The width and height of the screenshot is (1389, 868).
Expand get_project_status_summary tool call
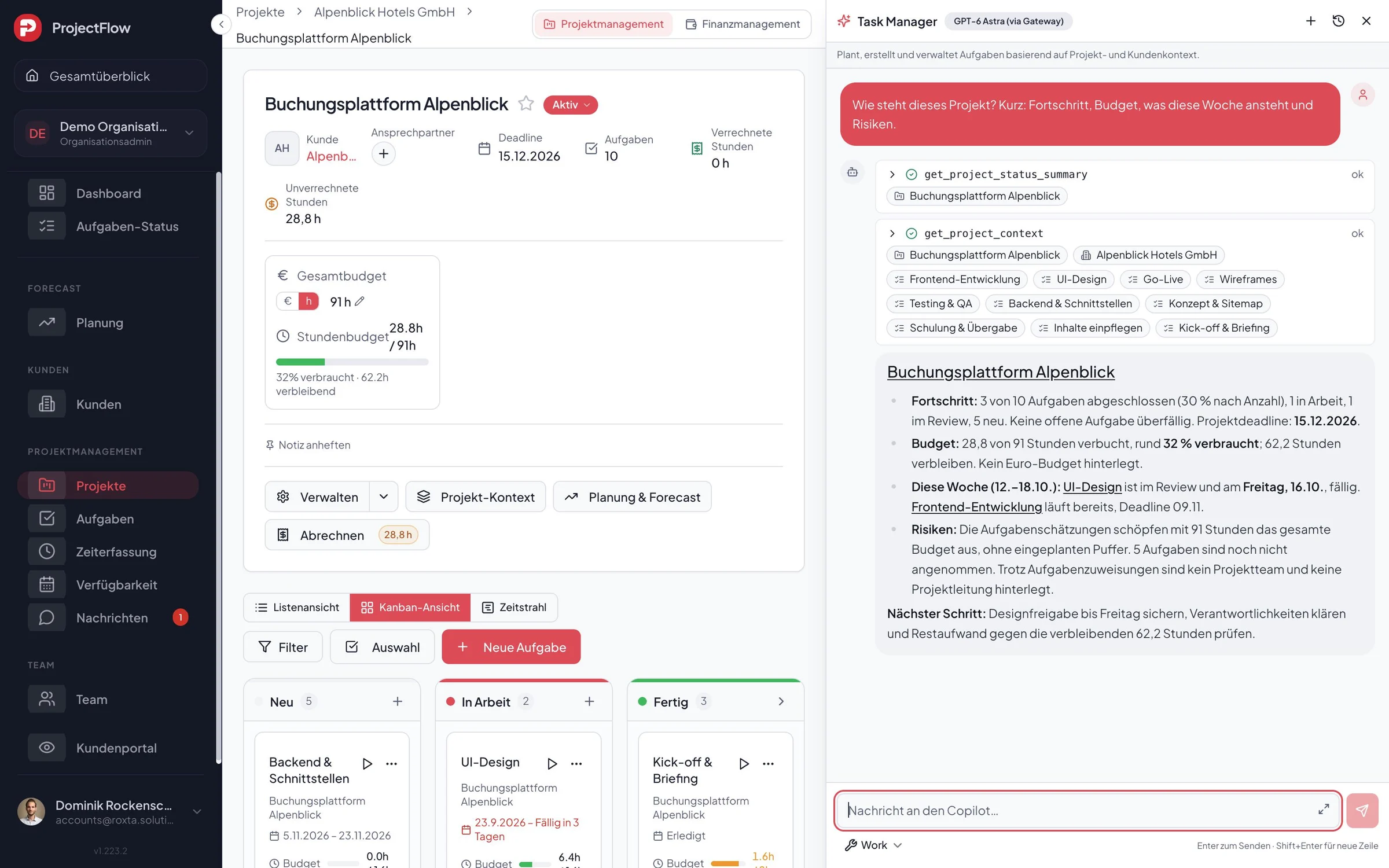coord(892,174)
